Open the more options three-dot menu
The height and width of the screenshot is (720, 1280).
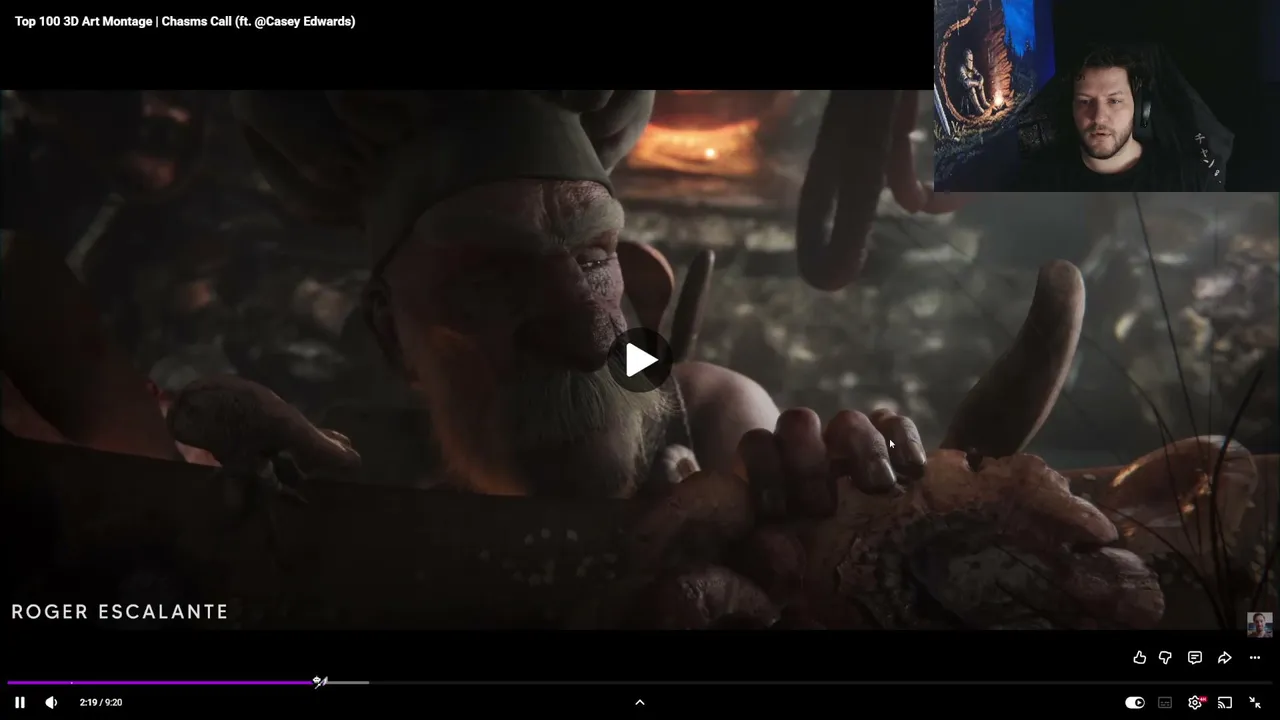click(x=1255, y=657)
